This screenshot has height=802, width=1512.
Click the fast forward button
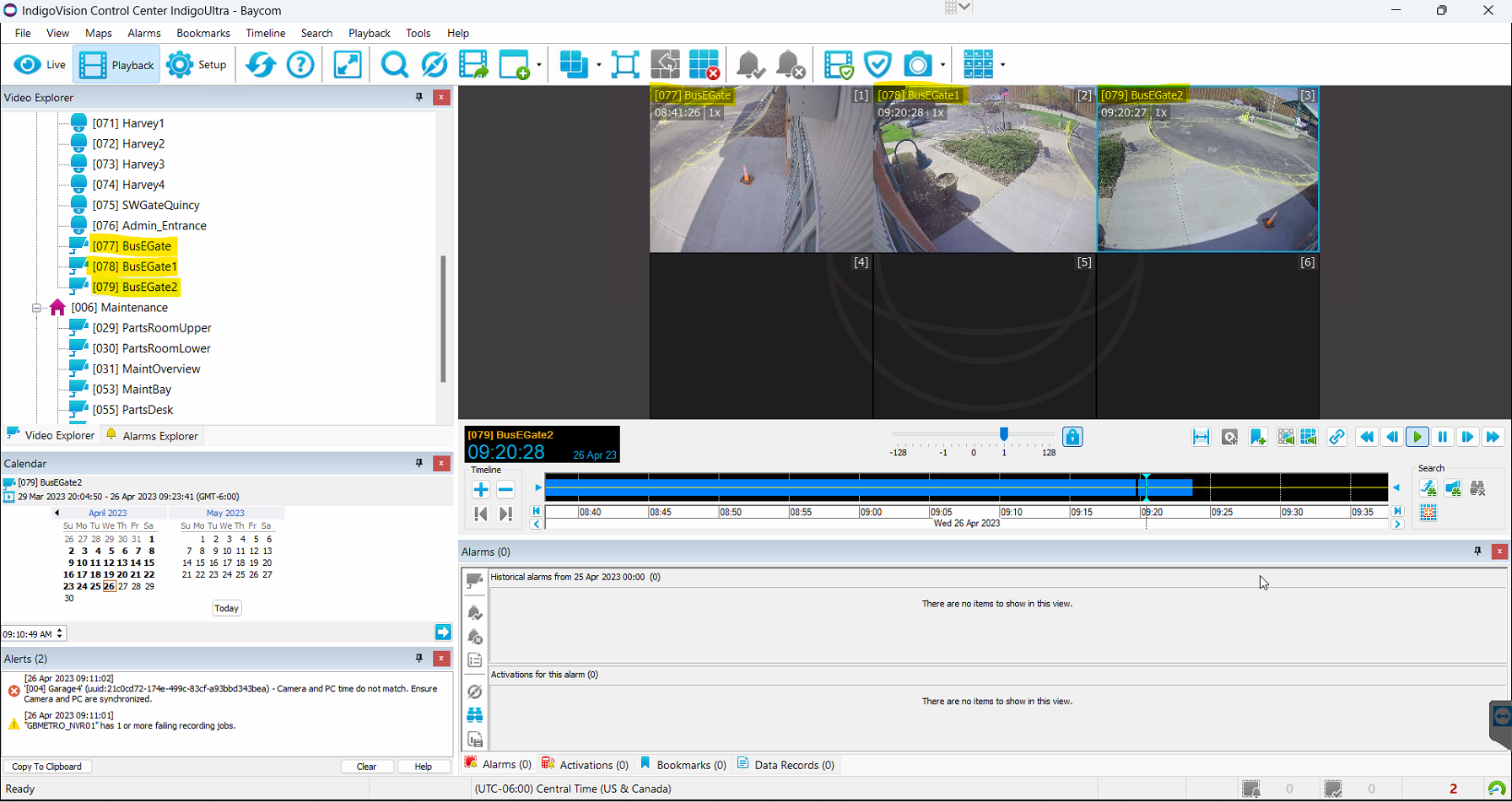1493,437
